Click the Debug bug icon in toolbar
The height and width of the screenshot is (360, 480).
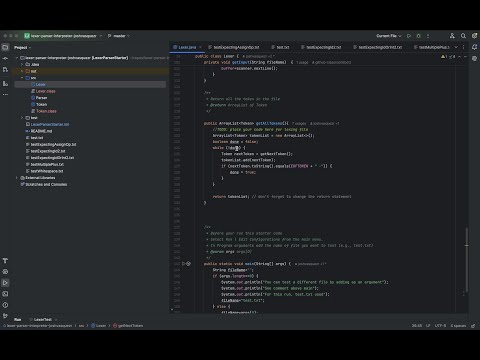click(x=419, y=36)
